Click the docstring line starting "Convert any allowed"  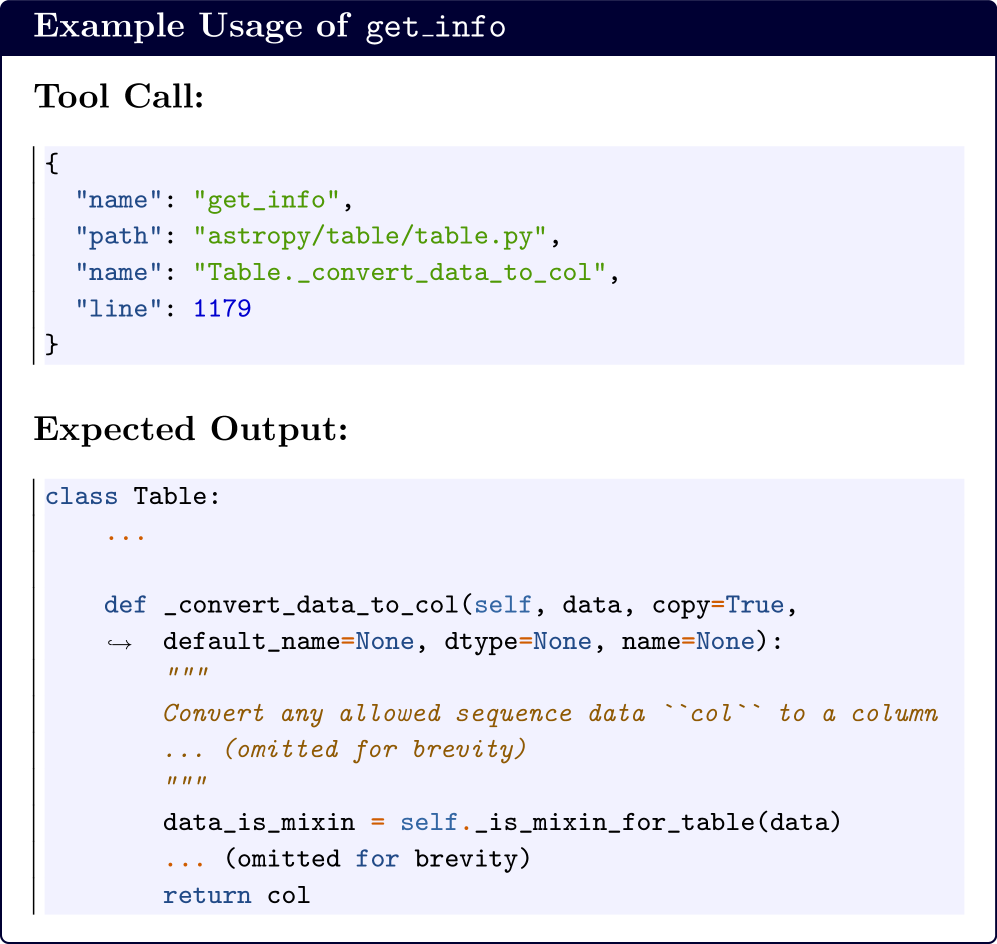click(x=550, y=714)
